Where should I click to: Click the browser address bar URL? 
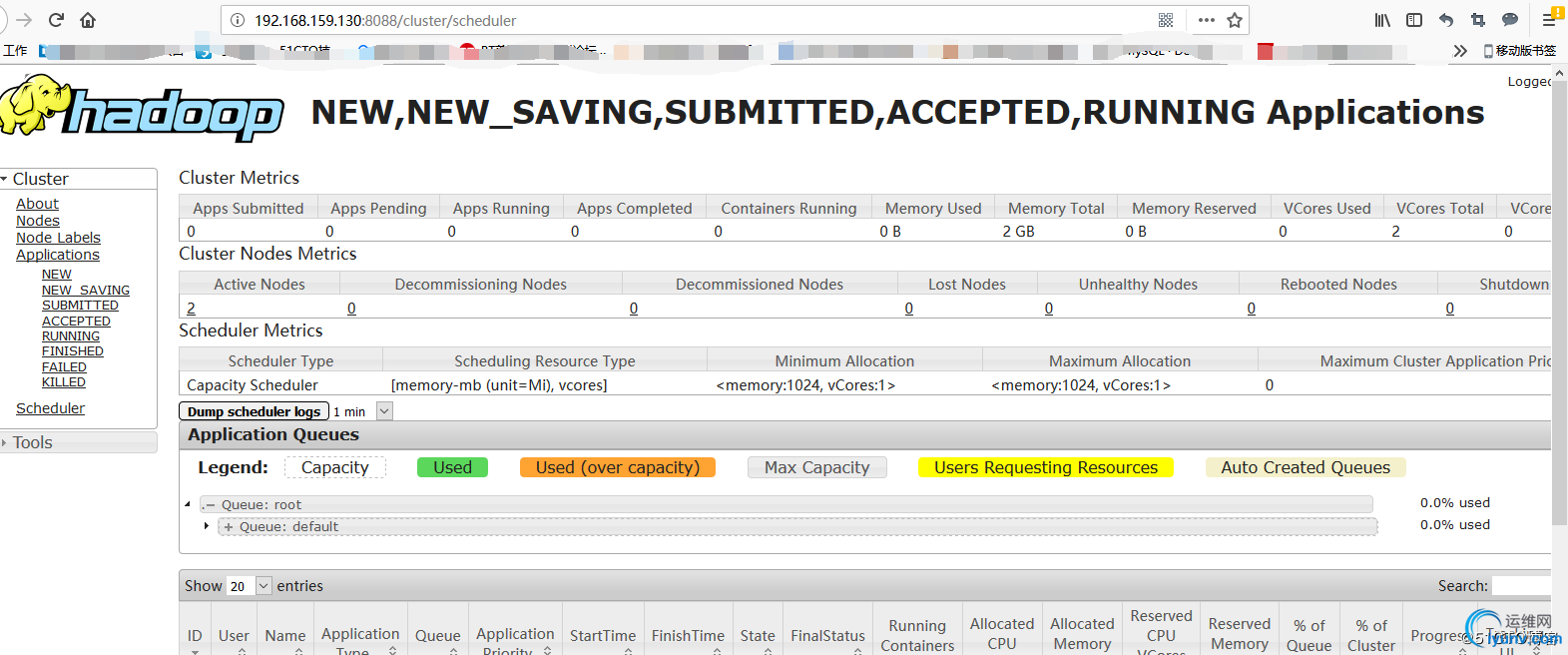[385, 20]
